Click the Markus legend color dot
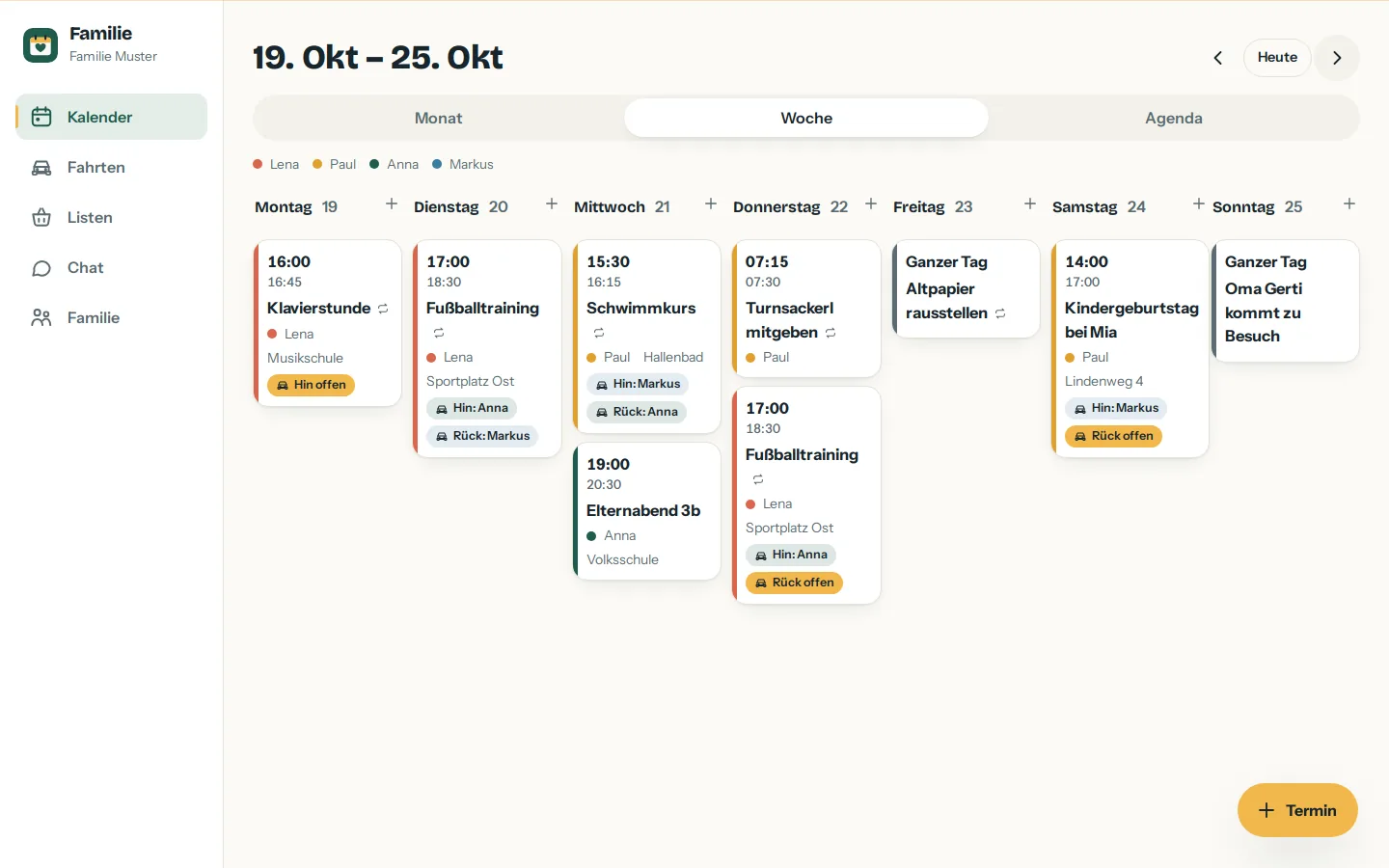 tap(437, 164)
